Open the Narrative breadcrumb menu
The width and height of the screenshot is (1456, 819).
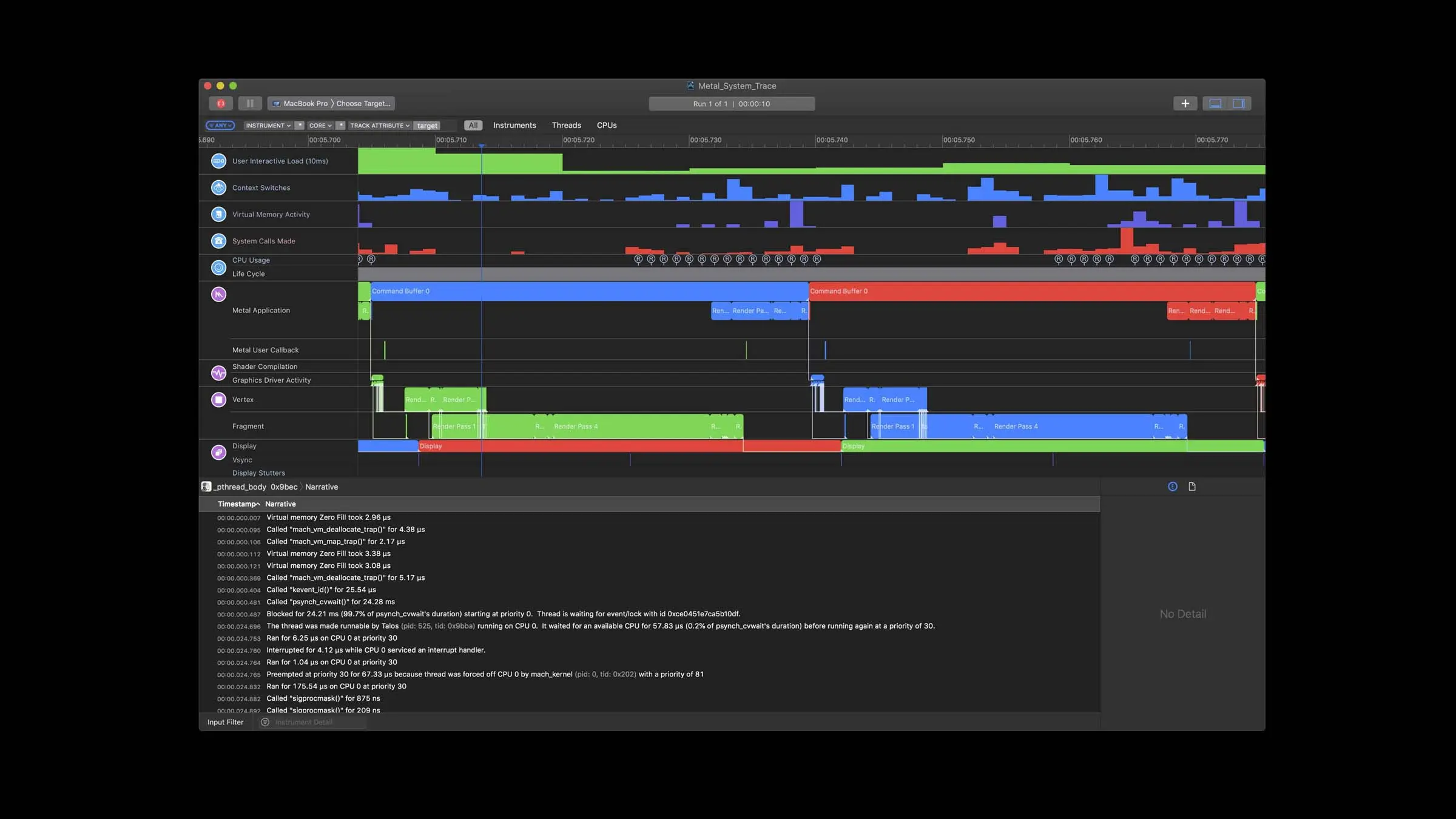pos(322,487)
